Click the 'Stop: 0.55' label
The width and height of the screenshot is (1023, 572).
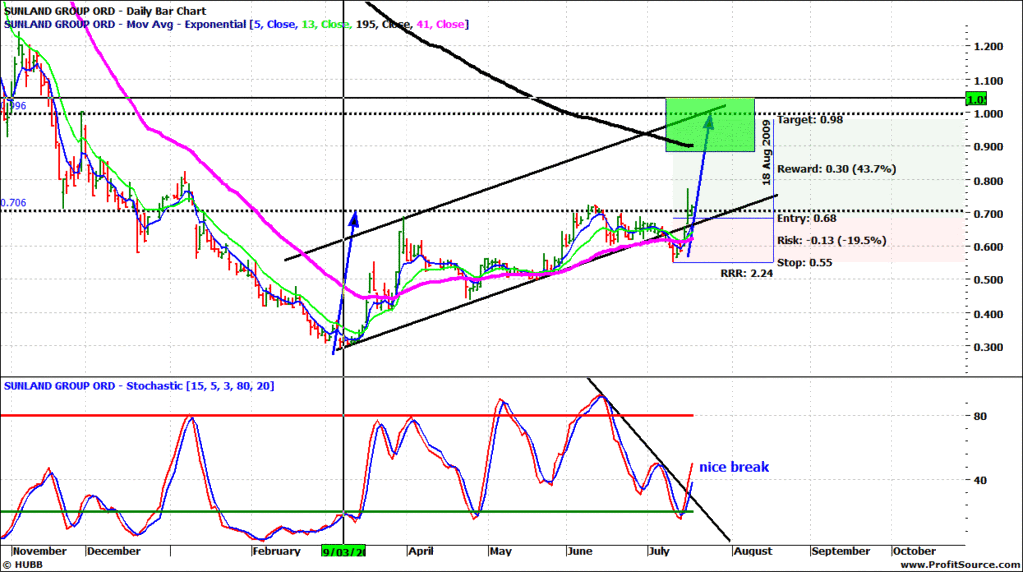[x=804, y=263]
